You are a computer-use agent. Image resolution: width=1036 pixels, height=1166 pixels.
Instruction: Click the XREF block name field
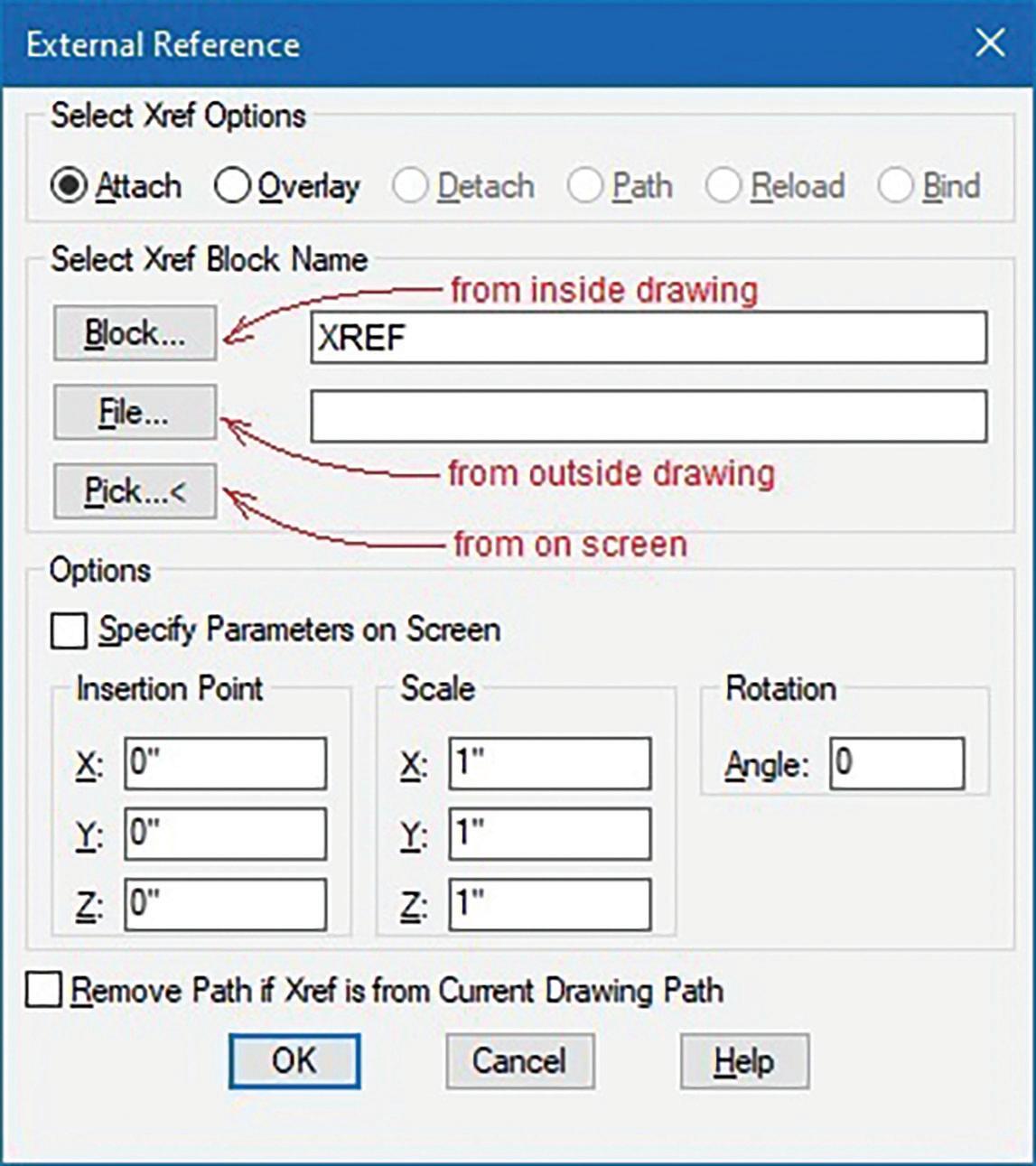tap(648, 338)
